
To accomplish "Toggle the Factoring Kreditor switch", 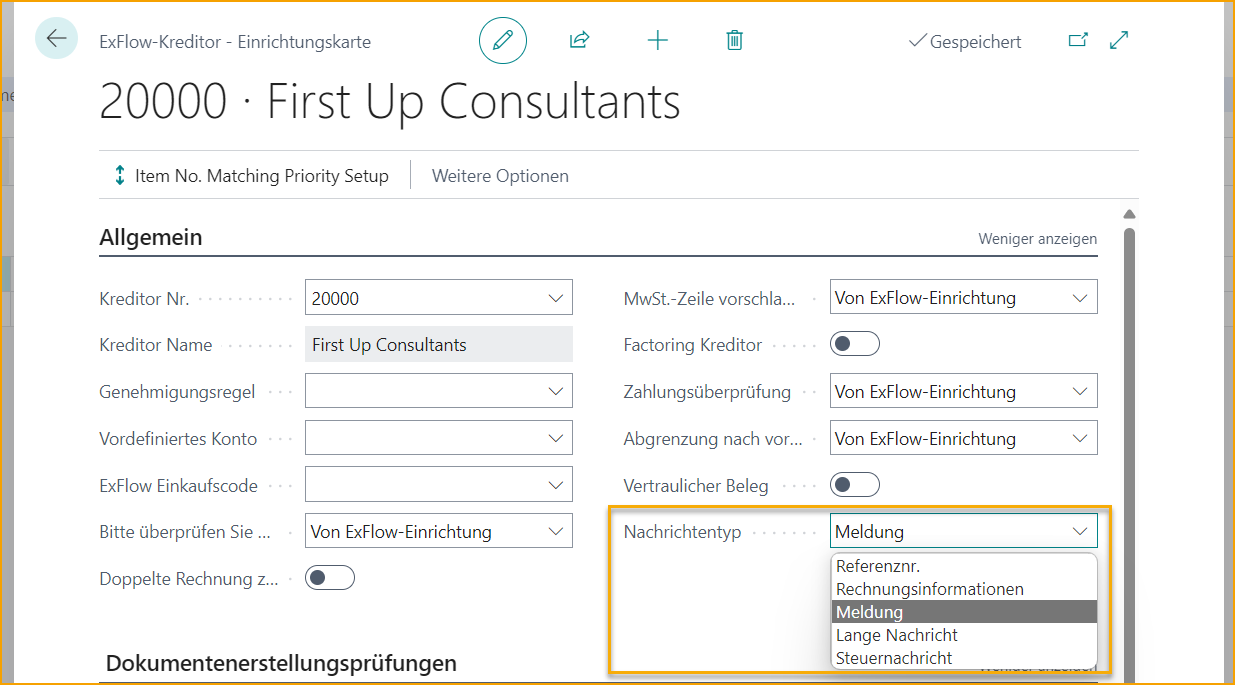I will 855,345.
